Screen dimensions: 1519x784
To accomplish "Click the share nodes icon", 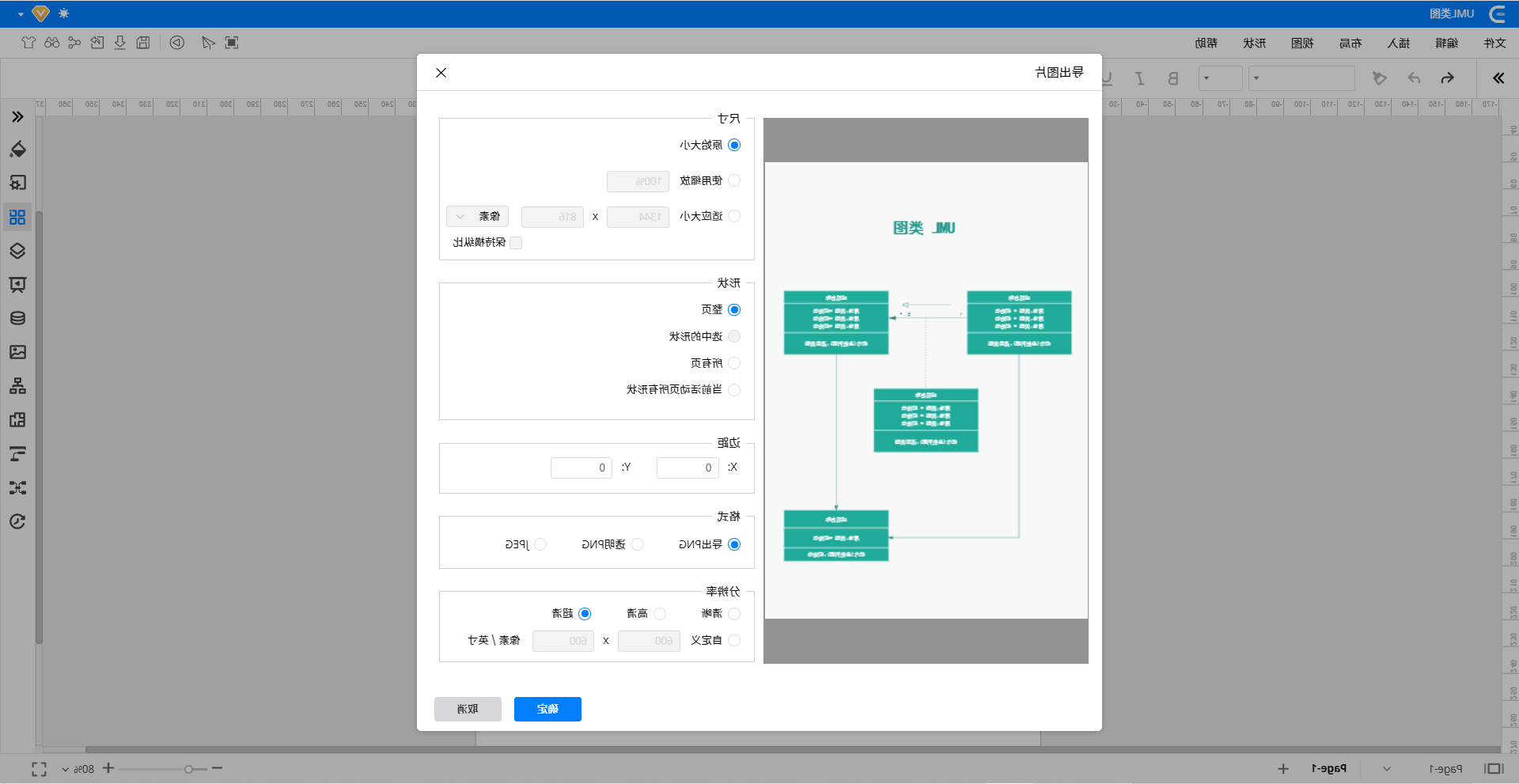I will coord(74,43).
